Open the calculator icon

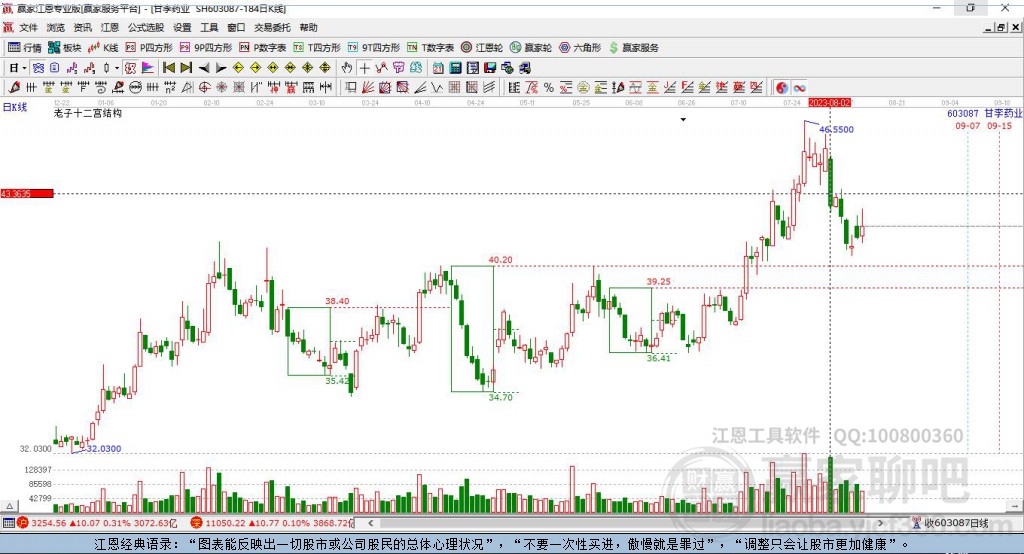[x=455, y=68]
